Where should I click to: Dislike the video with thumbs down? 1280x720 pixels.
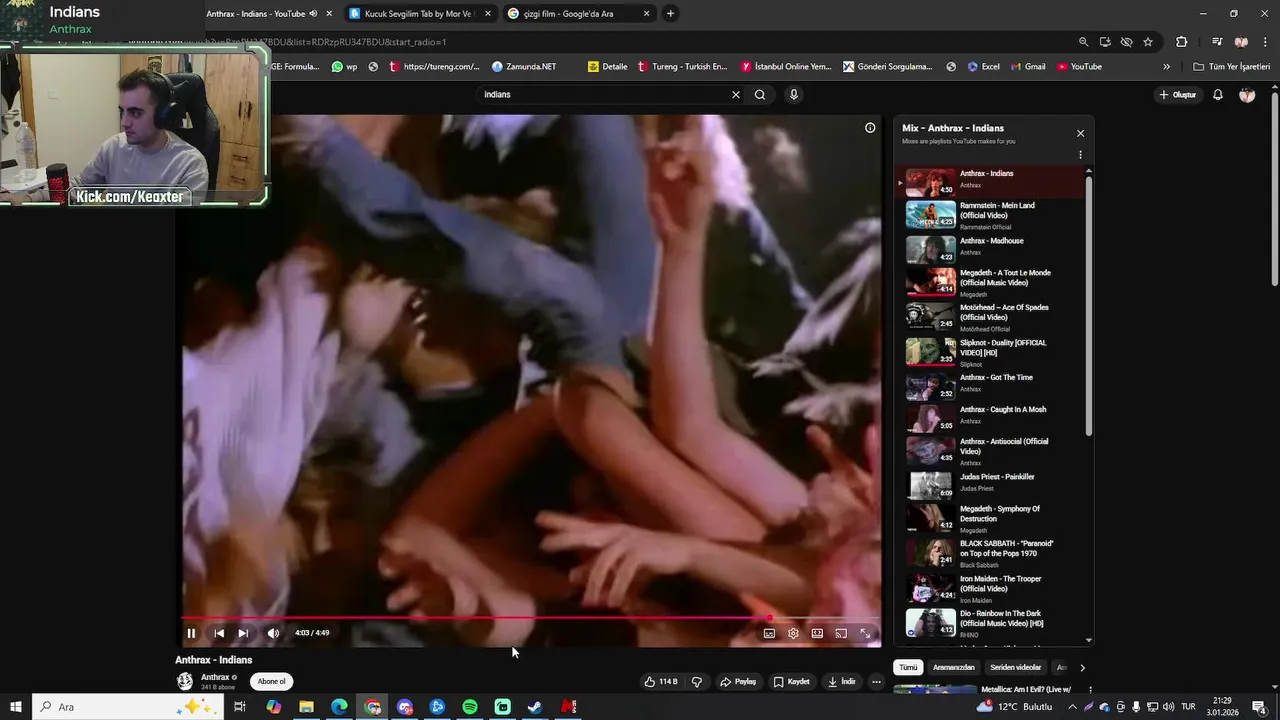(x=697, y=682)
